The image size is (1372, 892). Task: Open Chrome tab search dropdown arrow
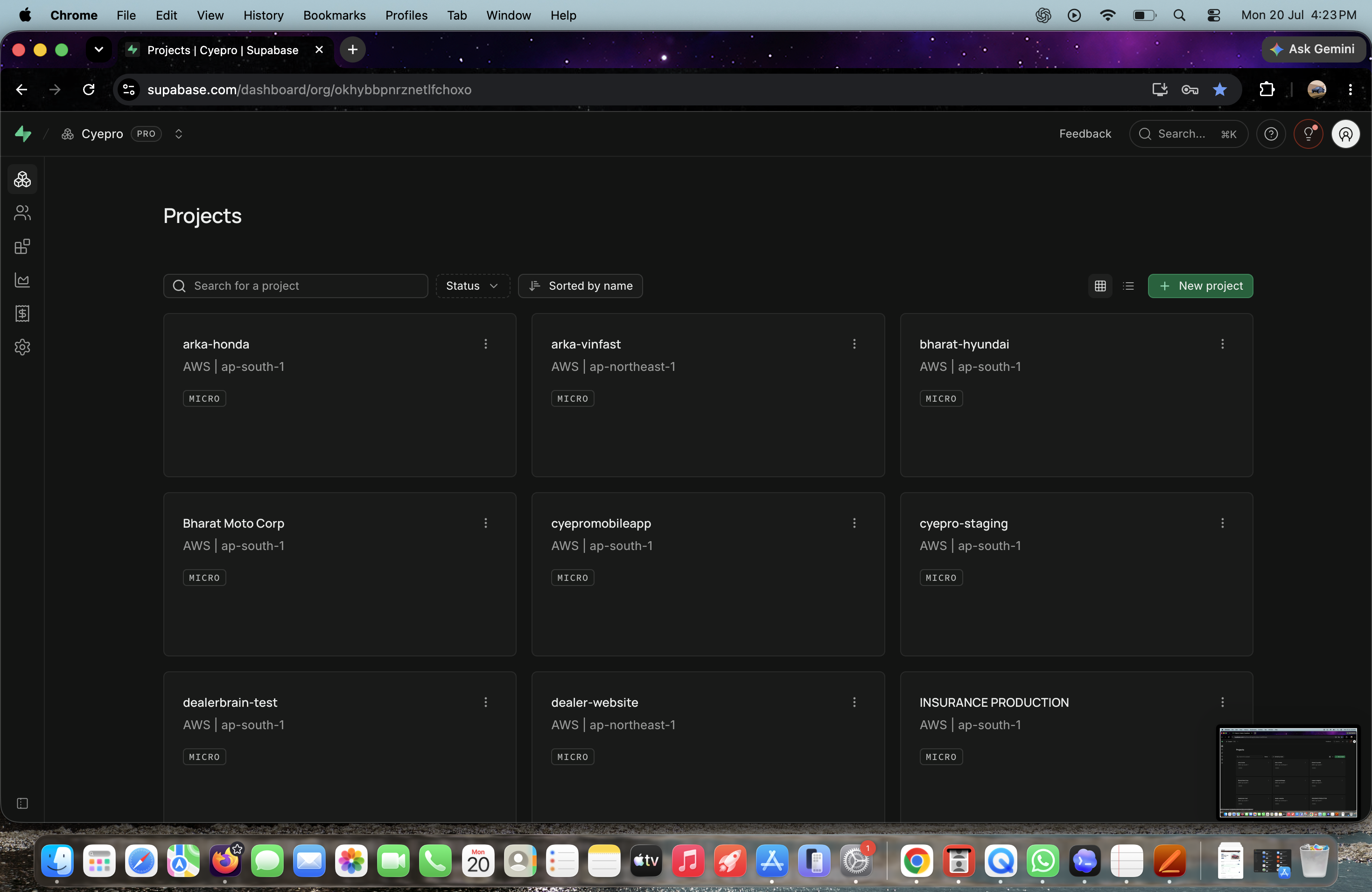[x=98, y=49]
